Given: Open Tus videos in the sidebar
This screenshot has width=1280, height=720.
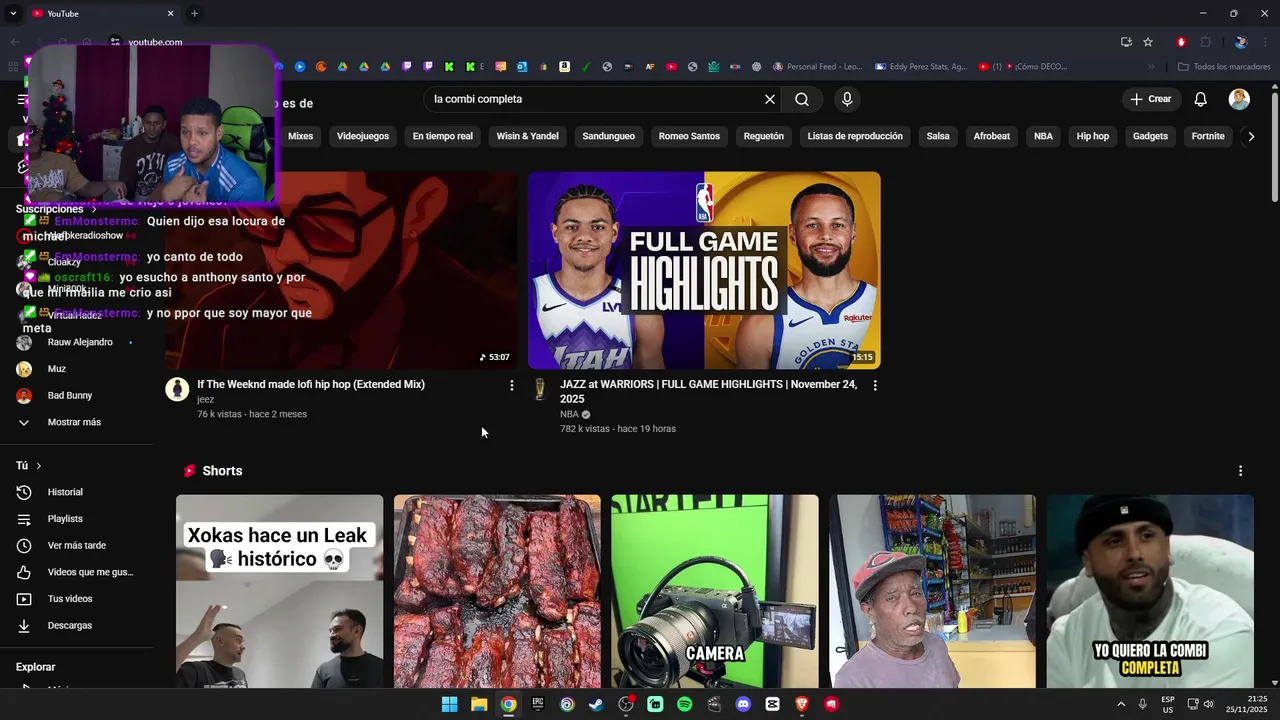Looking at the screenshot, I should [70, 599].
